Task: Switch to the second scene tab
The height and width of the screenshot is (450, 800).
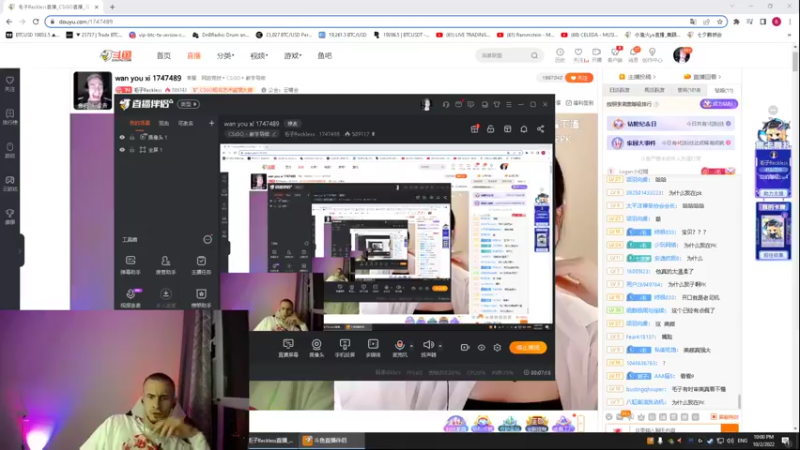Action: click(x=164, y=123)
